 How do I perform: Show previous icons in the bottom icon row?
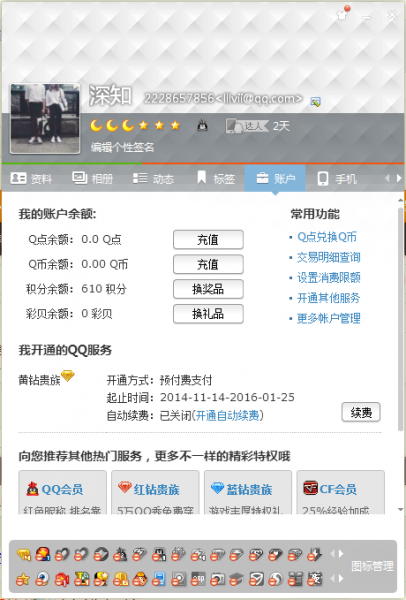point(332,579)
